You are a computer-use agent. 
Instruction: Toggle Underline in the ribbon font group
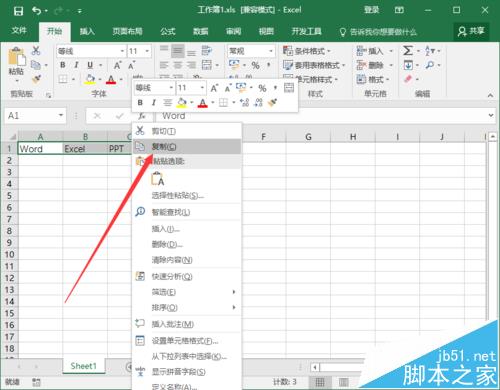tap(90, 65)
